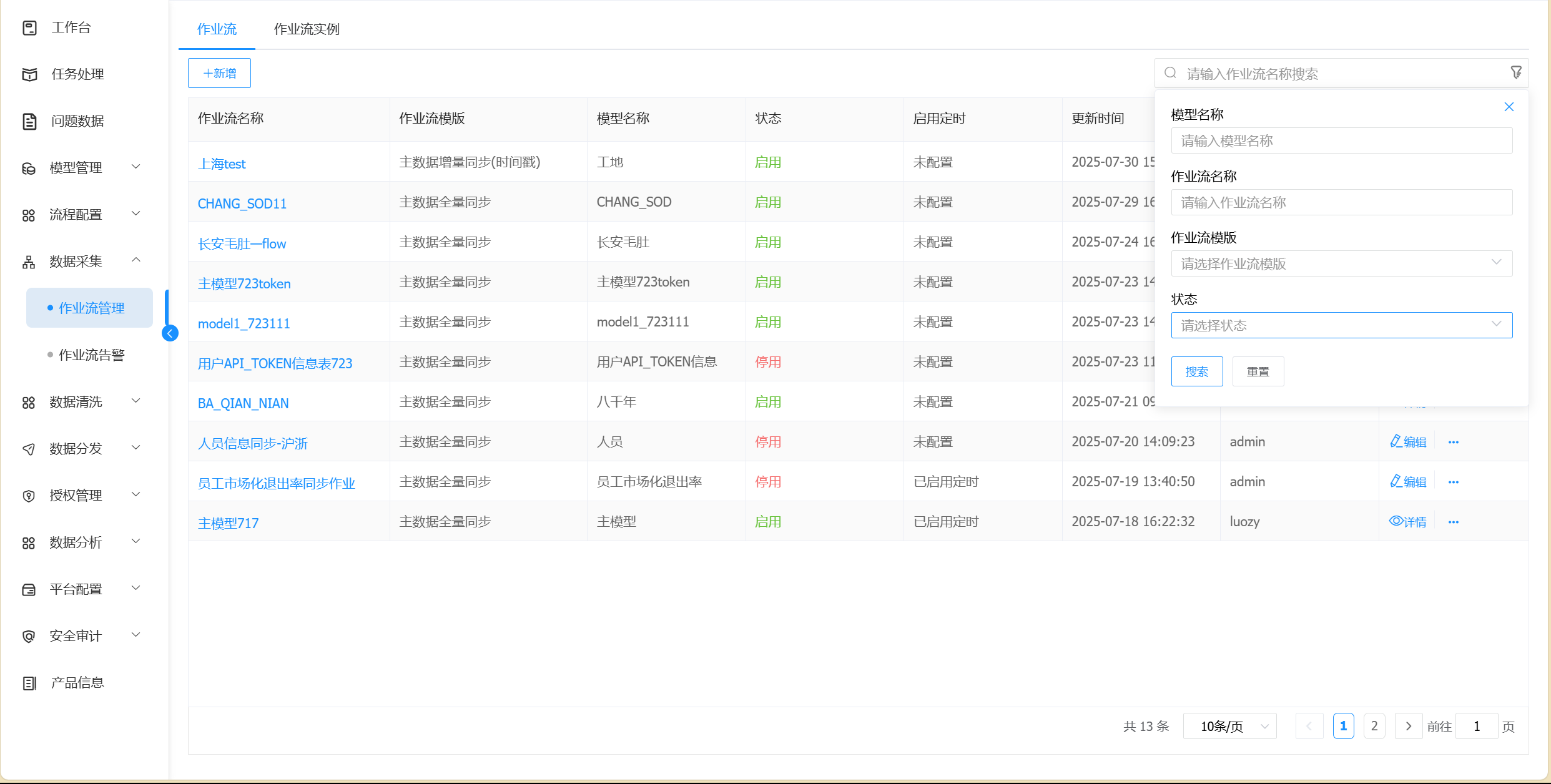Open more actions for 主模型717 row

1453,522
